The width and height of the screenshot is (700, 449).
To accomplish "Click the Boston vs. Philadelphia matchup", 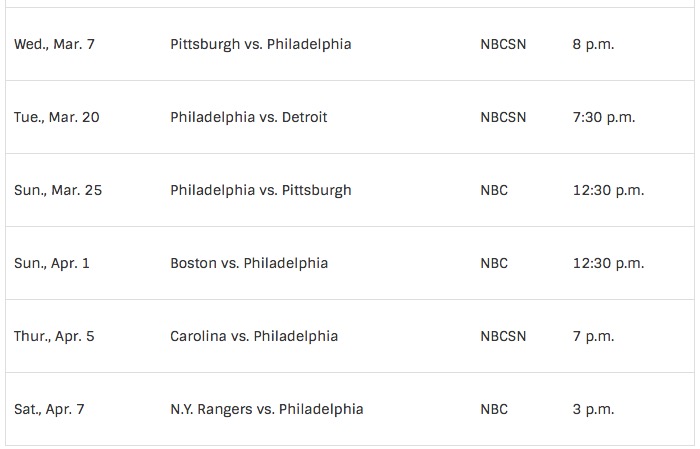I will click(248, 263).
